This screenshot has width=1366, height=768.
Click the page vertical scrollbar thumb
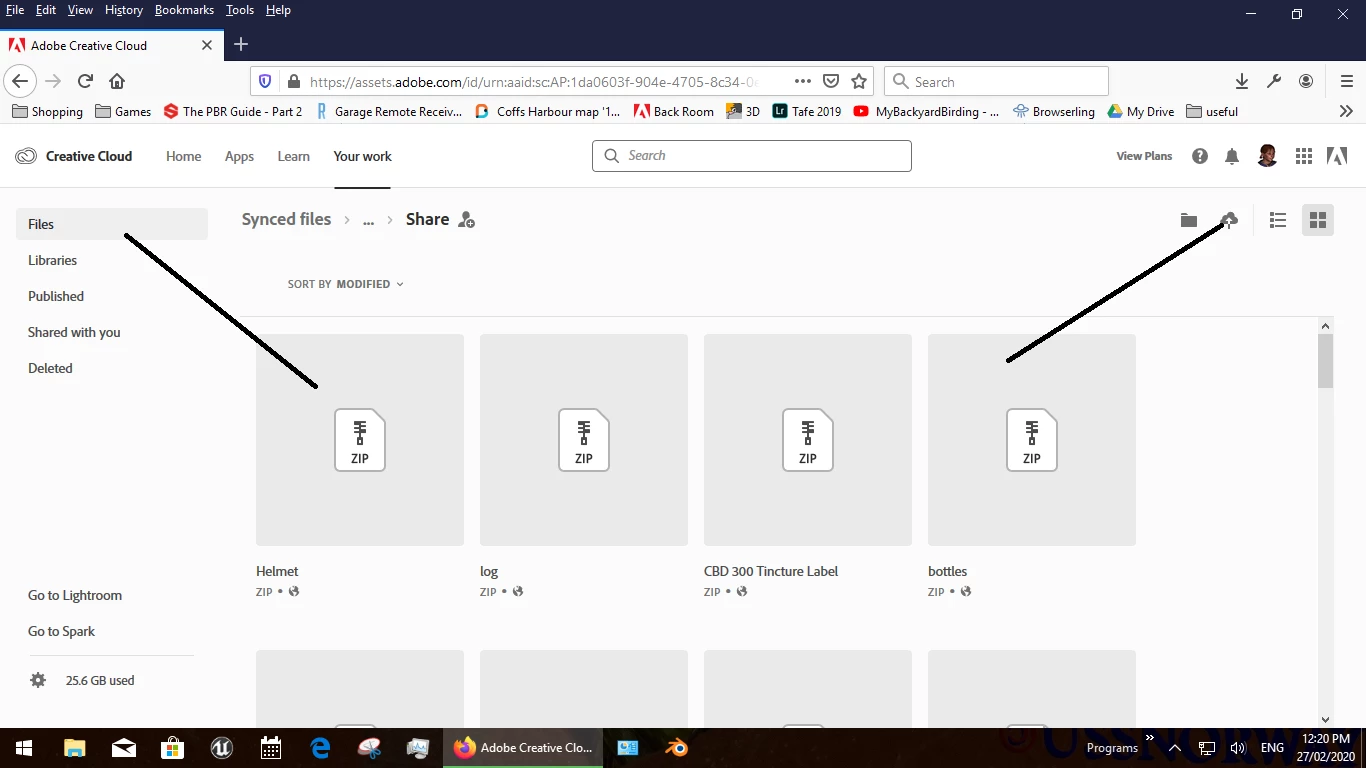(x=1325, y=361)
